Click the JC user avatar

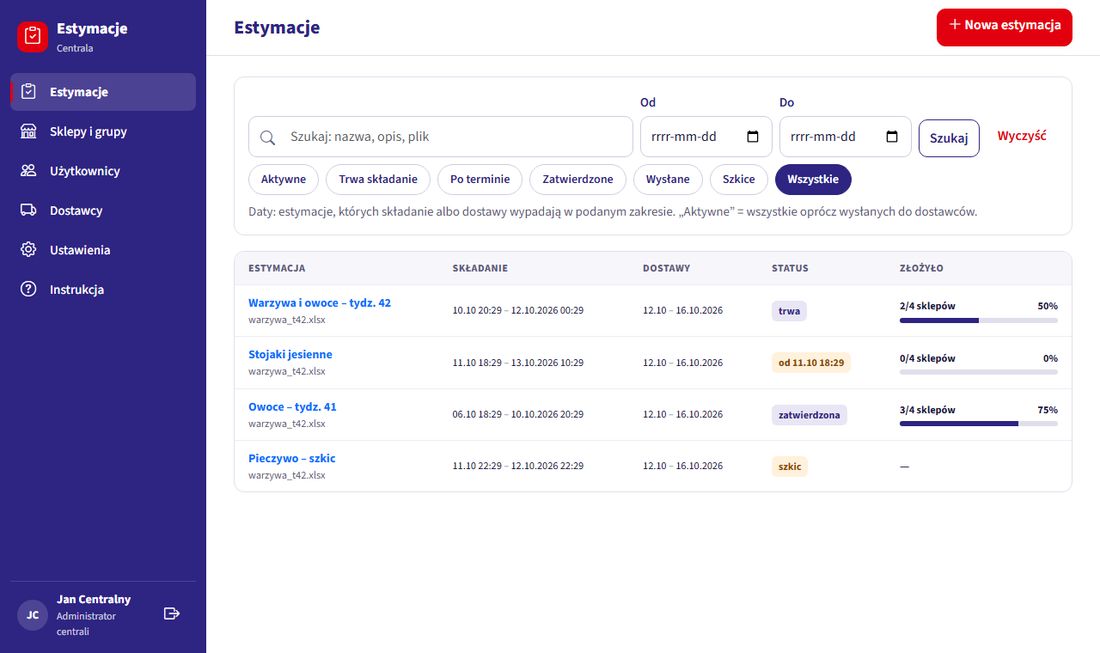coord(32,615)
